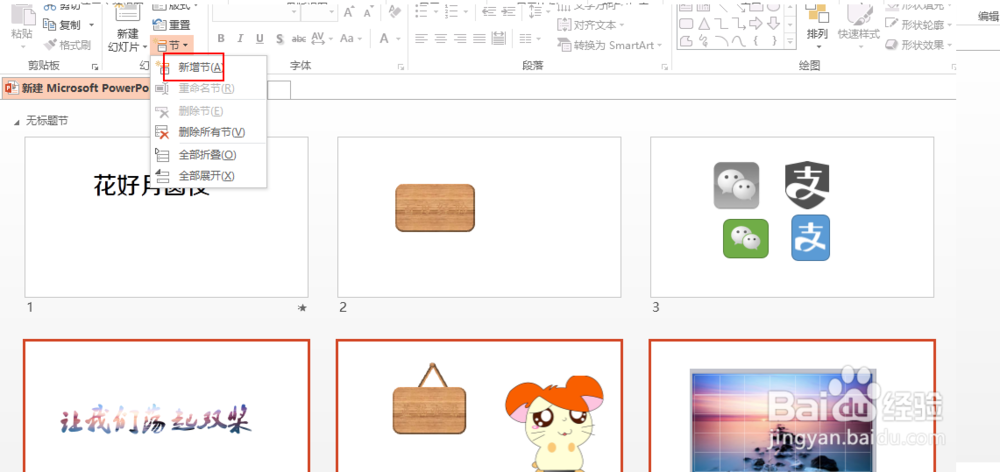Viewport: 1000px width, 472px height.
Task: Open the font dialog launcher
Action: click(402, 66)
